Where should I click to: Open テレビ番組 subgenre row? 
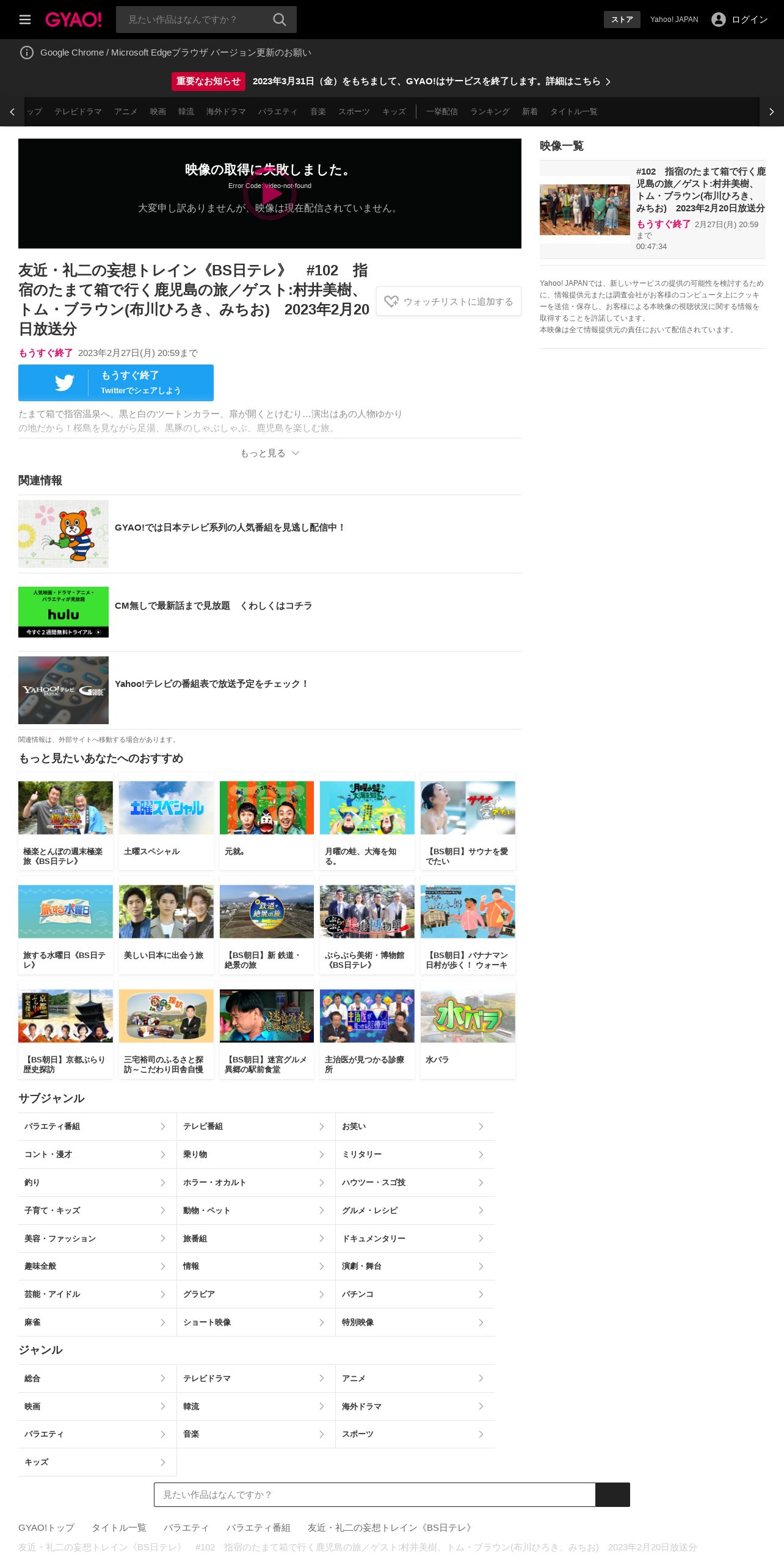(256, 1127)
